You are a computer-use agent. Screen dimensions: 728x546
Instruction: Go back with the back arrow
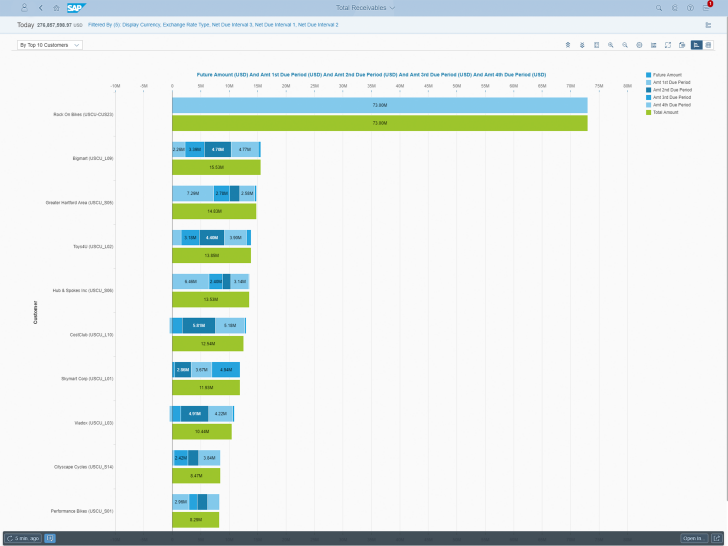coord(41,7)
